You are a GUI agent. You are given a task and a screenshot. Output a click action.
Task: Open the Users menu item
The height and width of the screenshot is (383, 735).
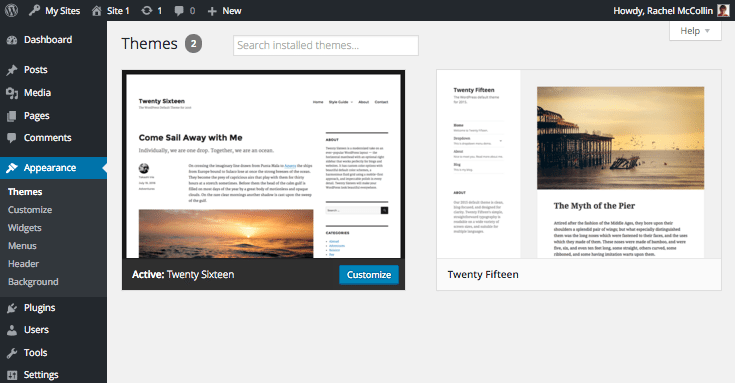click(x=36, y=330)
